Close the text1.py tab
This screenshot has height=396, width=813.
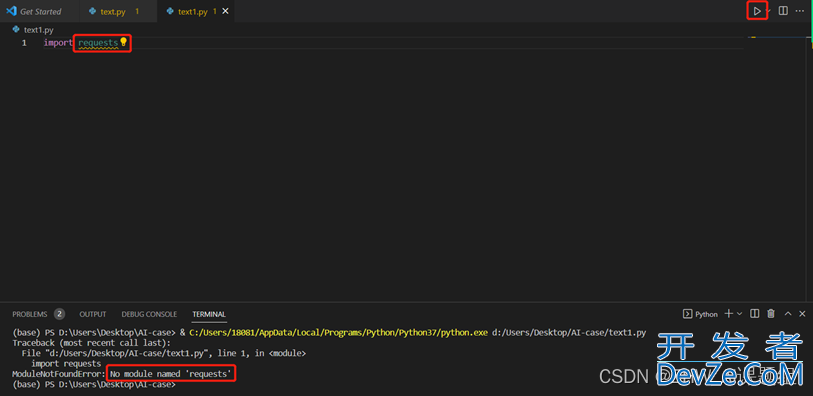click(x=225, y=11)
